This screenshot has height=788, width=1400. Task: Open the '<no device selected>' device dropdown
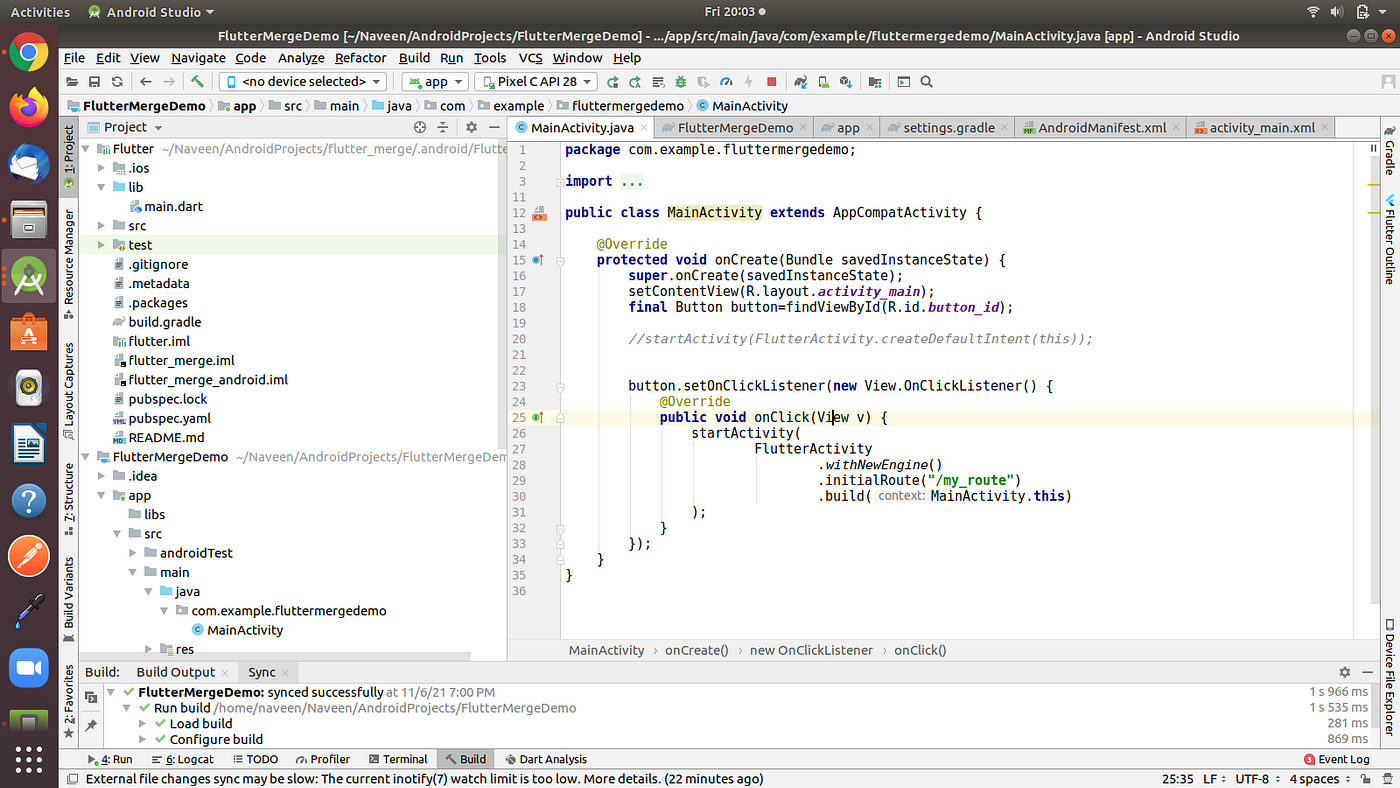click(x=302, y=82)
